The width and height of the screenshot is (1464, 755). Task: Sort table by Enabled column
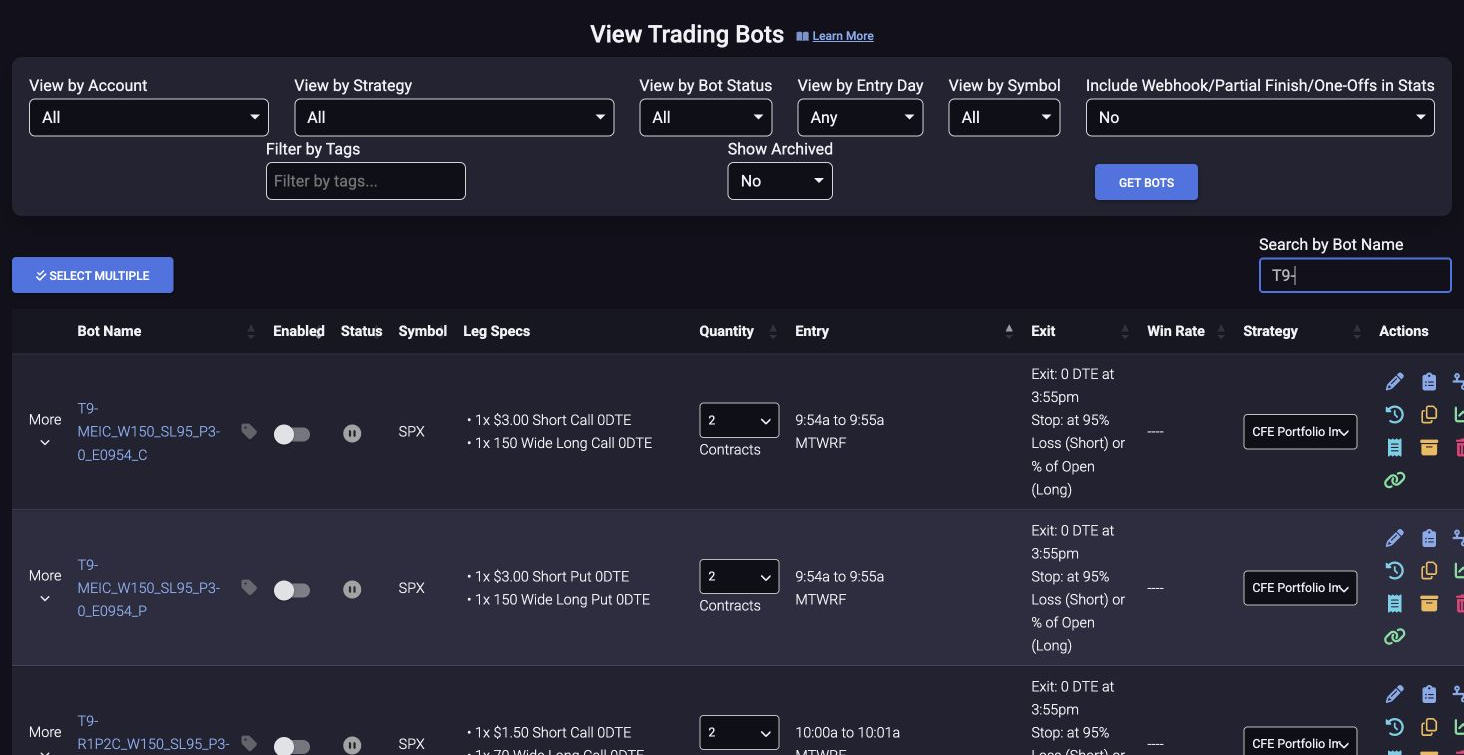pos(299,331)
